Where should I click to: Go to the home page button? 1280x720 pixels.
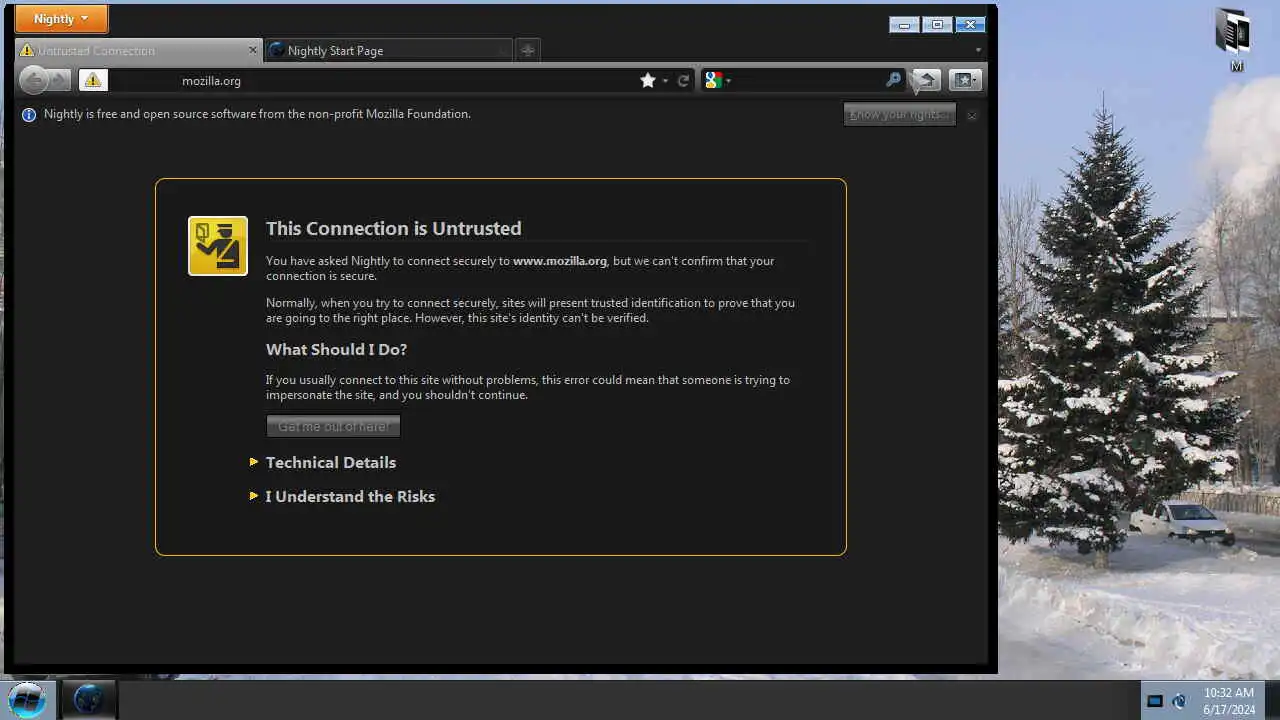(926, 80)
